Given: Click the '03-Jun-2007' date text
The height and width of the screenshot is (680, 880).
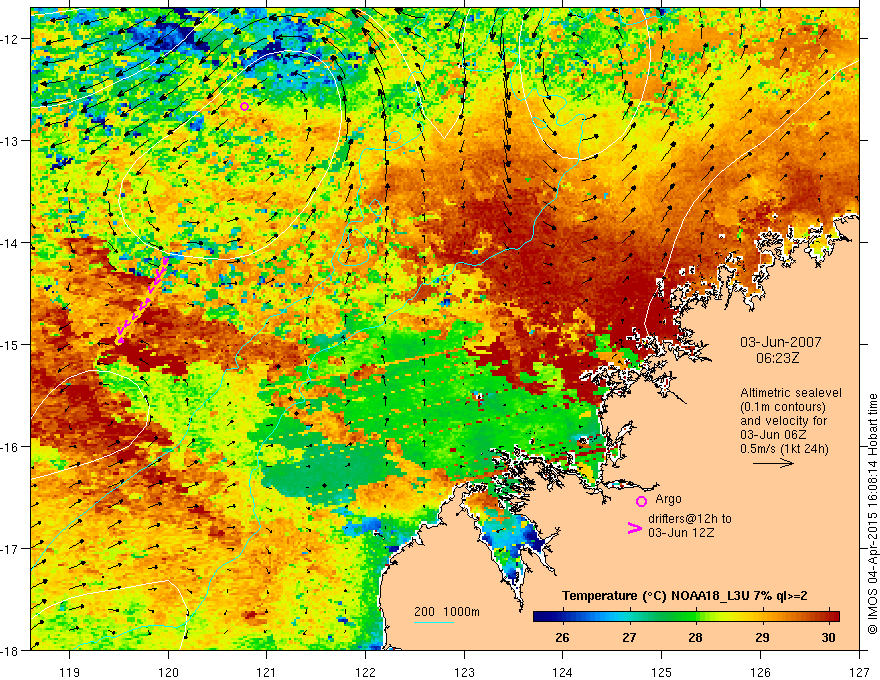Looking at the screenshot, I should pyautogui.click(x=781, y=342).
